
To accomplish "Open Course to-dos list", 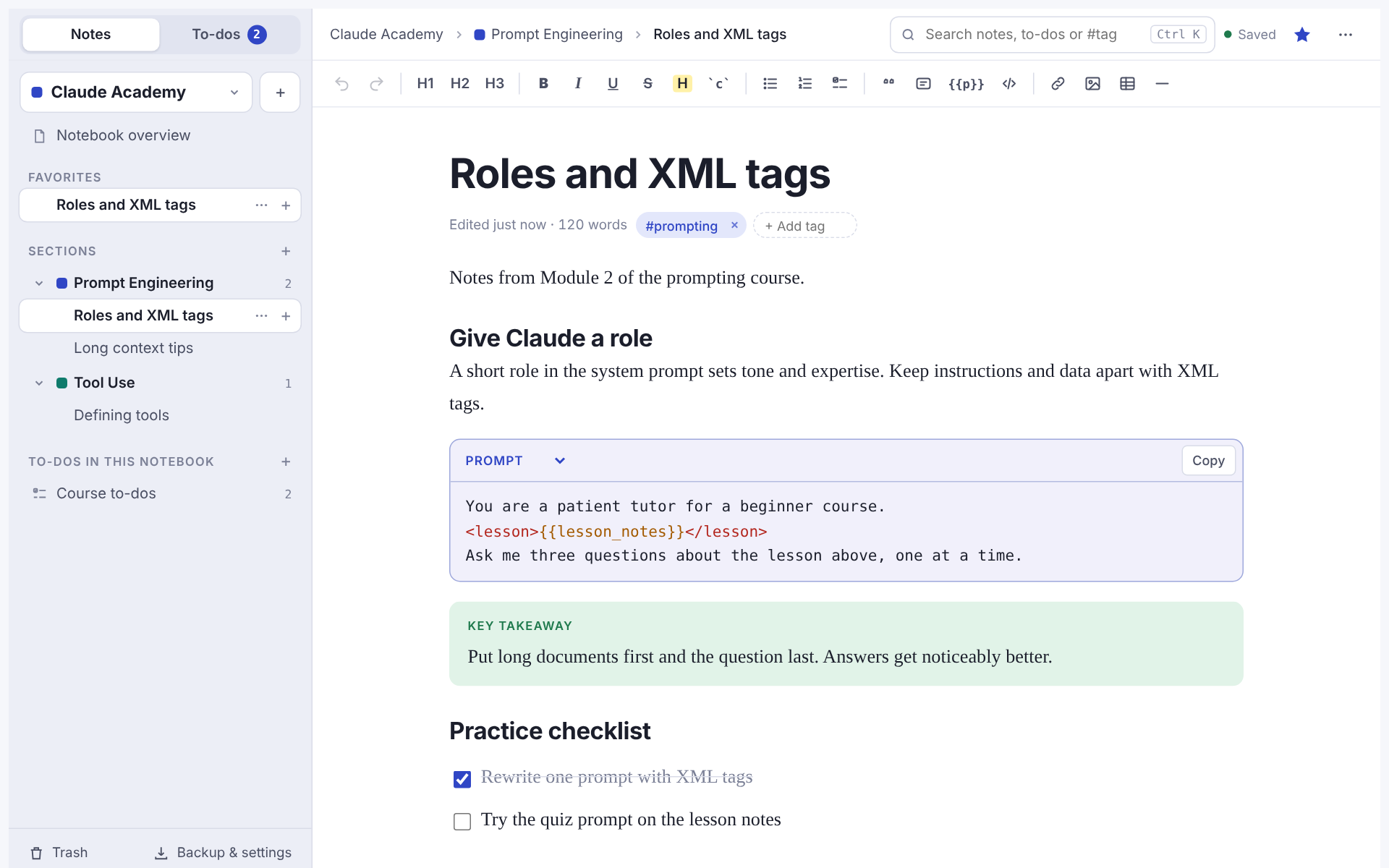I will (160, 494).
